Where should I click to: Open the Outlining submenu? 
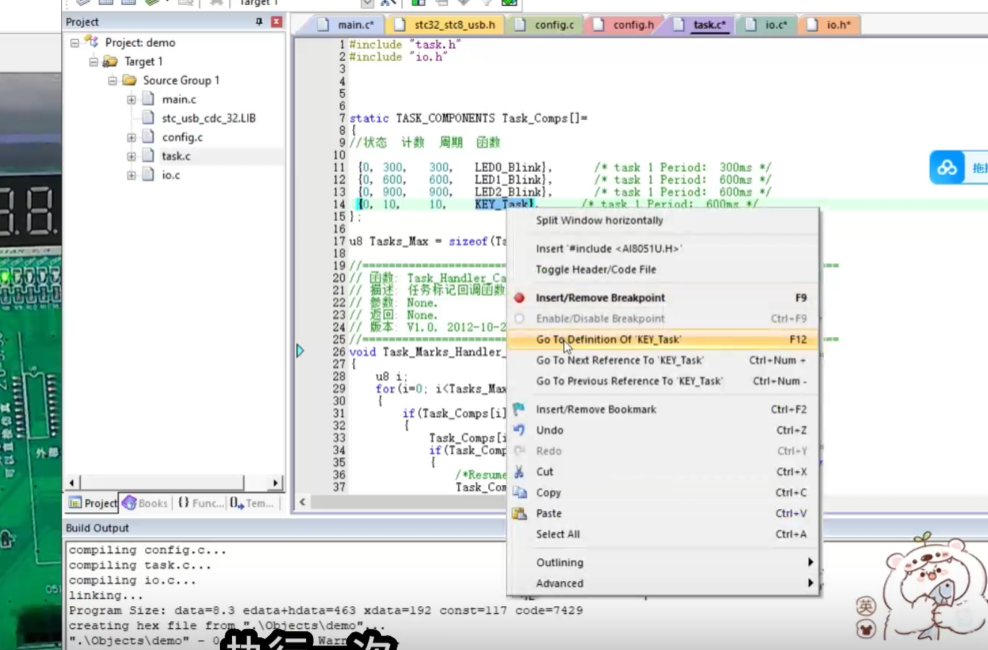[x=560, y=563]
